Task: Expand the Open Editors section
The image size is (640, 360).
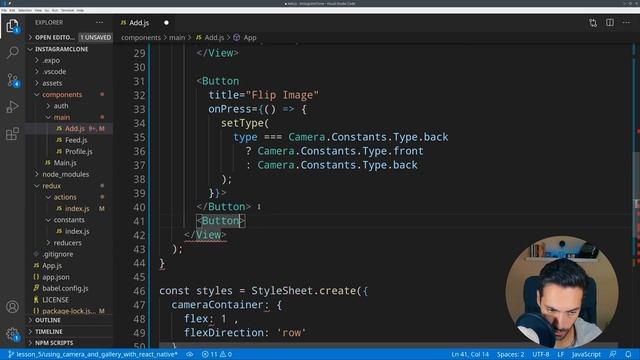Action: pyautogui.click(x=70, y=37)
